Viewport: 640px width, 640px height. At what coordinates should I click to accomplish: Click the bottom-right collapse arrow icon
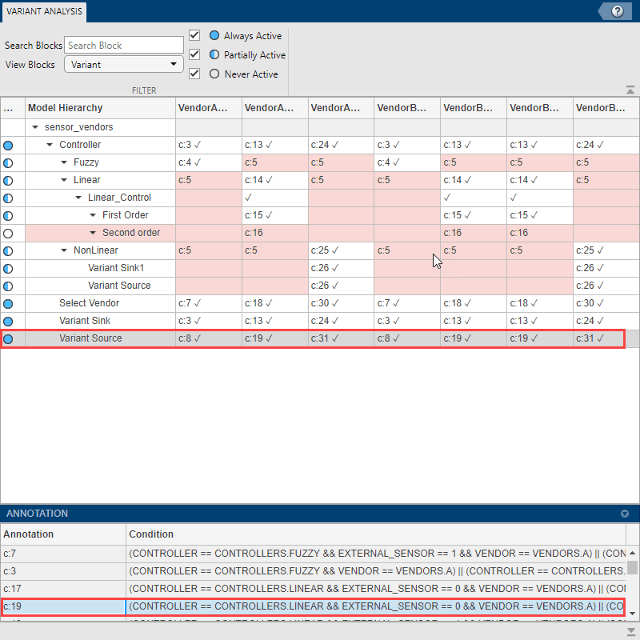(x=630, y=631)
